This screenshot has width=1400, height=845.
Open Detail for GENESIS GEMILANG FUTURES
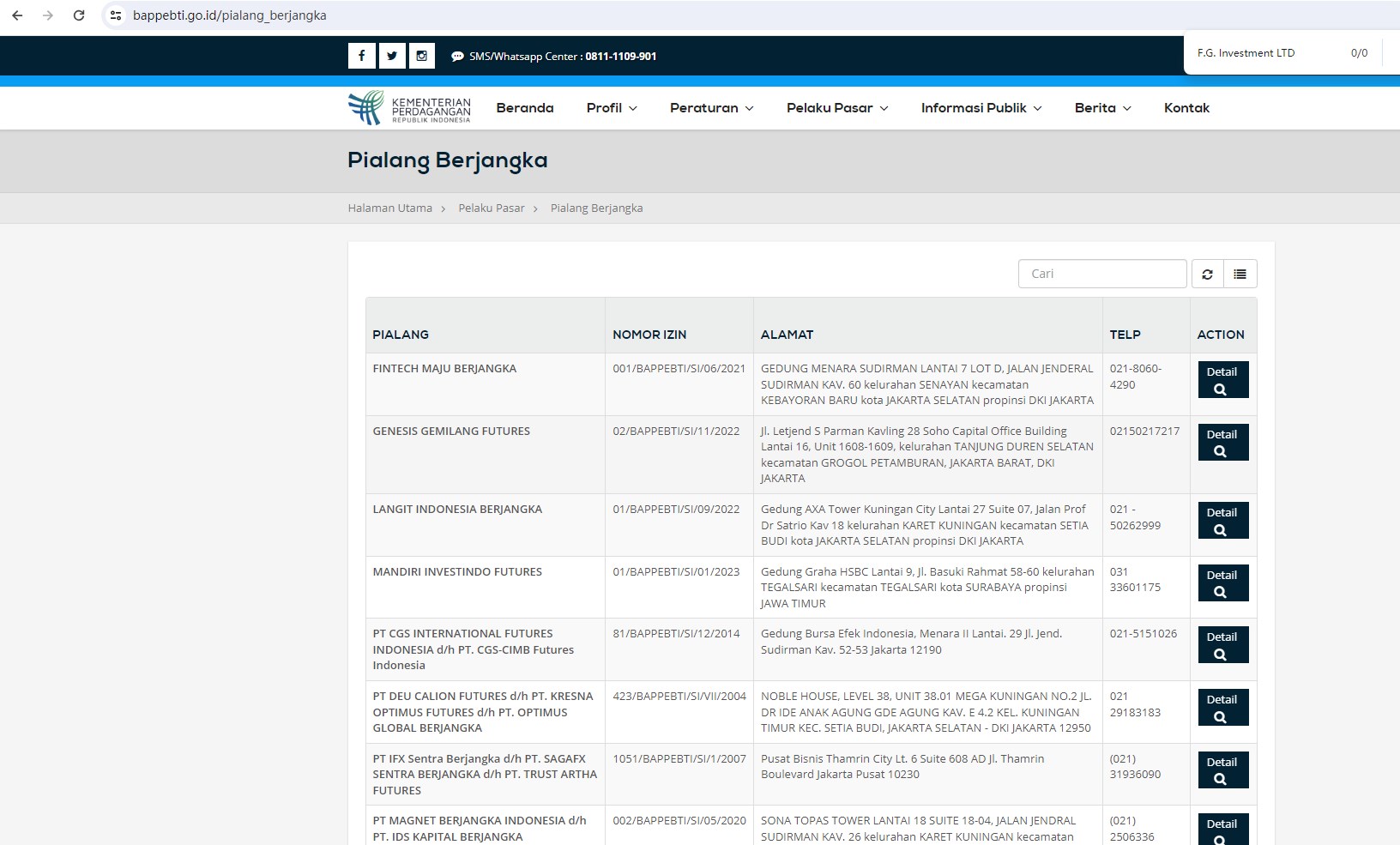(1222, 443)
